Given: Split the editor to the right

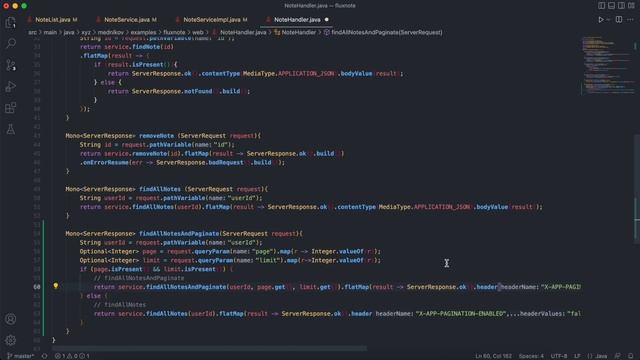Looking at the screenshot, I should pyautogui.click(x=619, y=20).
